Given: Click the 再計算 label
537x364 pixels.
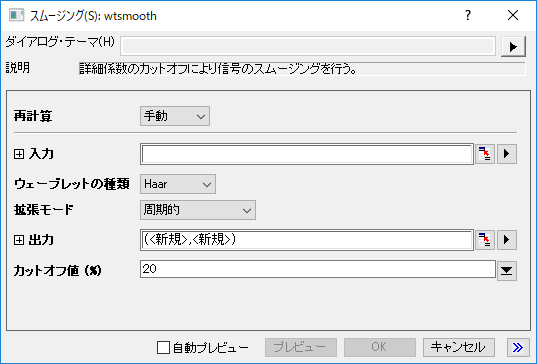Looking at the screenshot, I should [33, 116].
